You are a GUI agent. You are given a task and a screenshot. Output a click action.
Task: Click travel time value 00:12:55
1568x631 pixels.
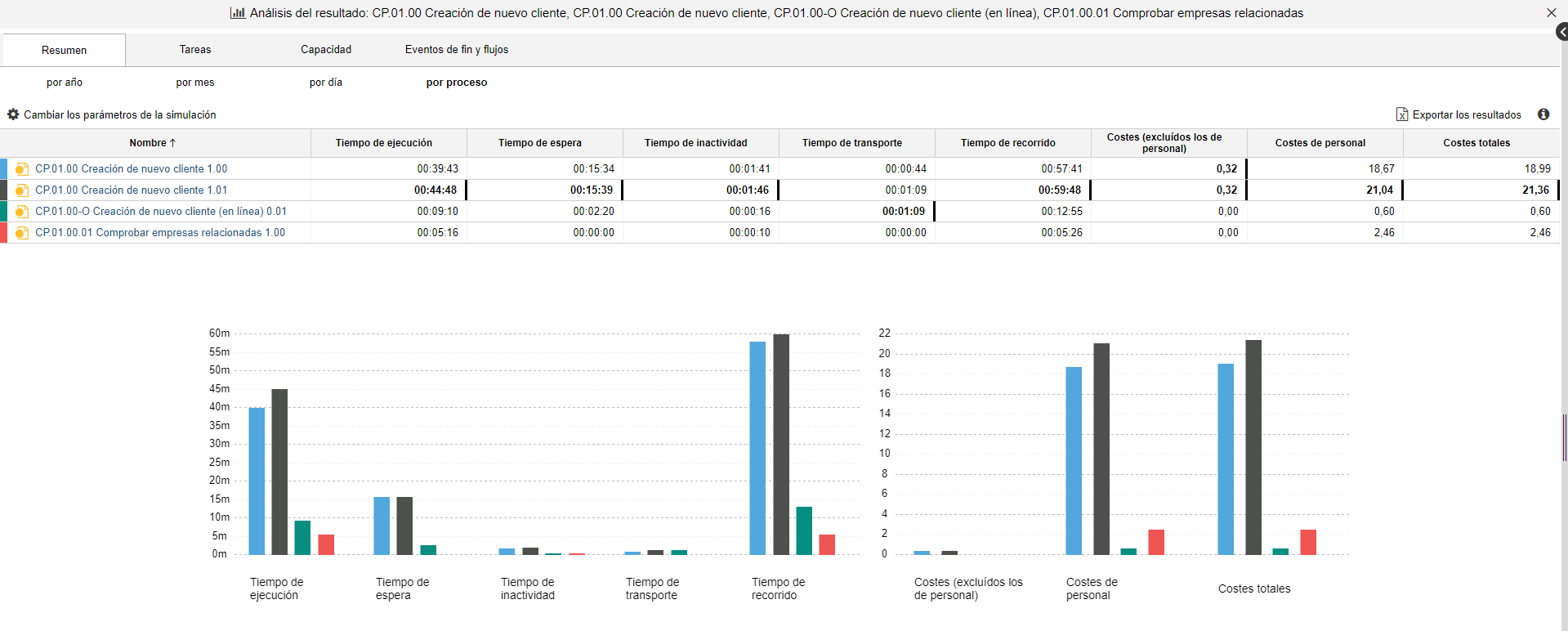(x=1062, y=212)
